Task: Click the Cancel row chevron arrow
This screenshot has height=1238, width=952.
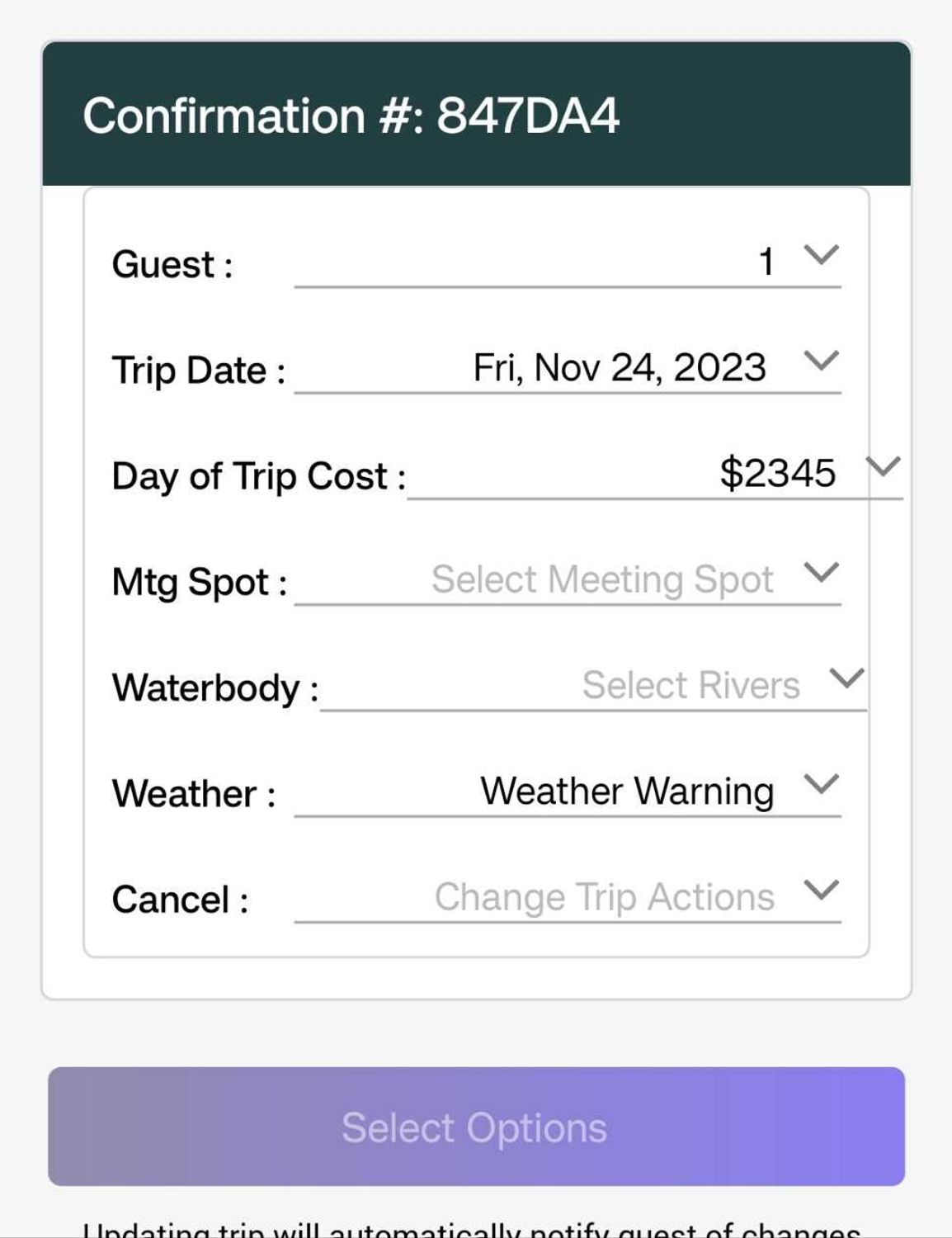Action: pos(821,890)
